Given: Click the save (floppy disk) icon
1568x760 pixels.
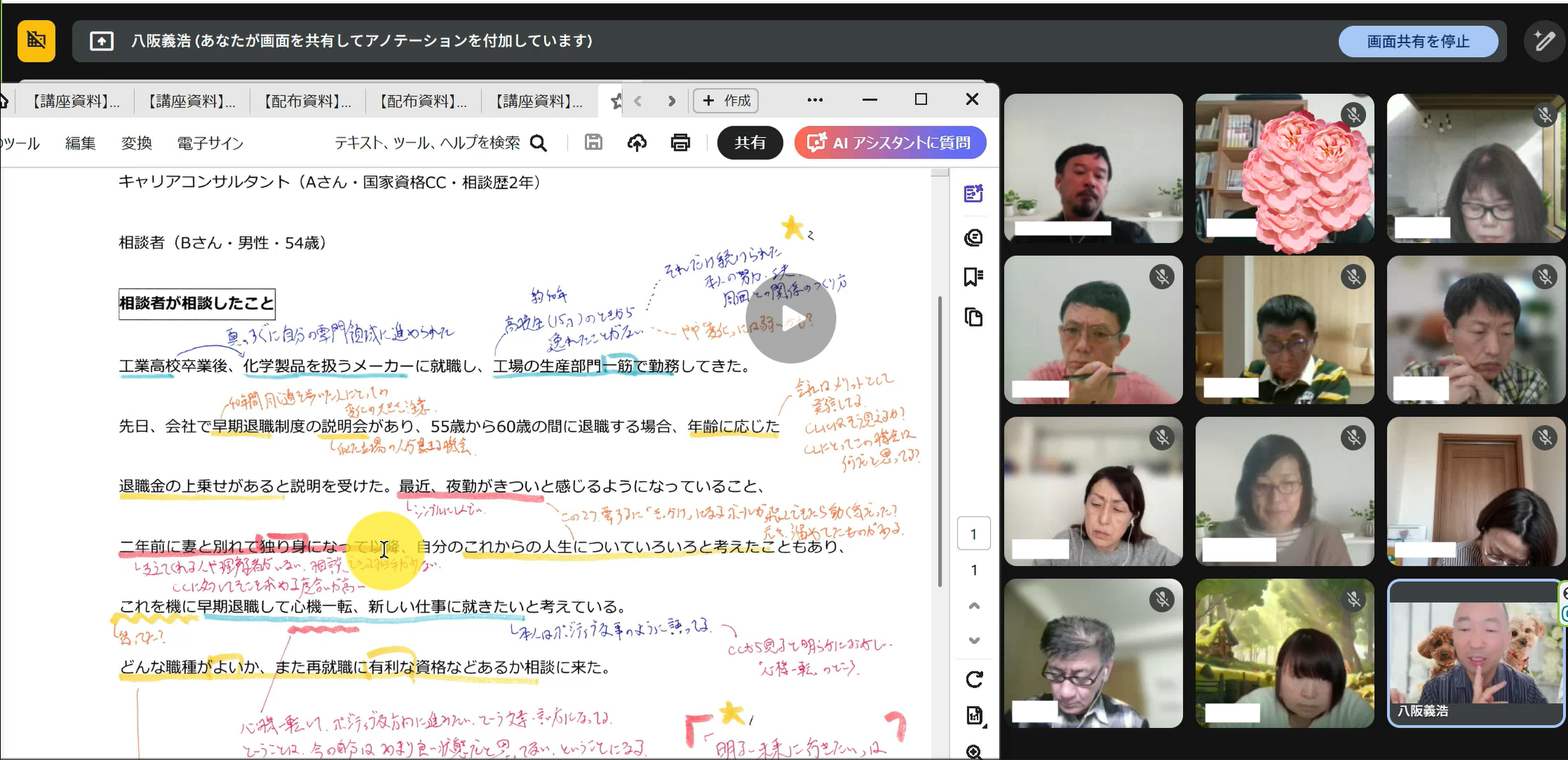Looking at the screenshot, I should coord(593,142).
